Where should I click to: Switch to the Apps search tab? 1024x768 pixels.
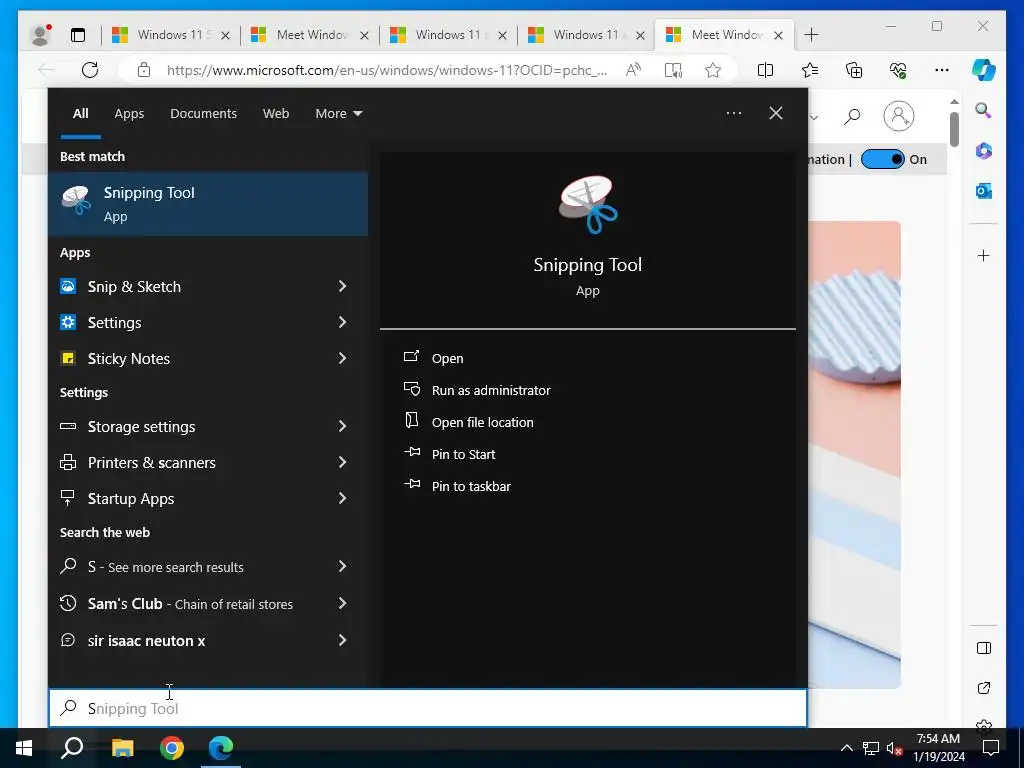[129, 114]
